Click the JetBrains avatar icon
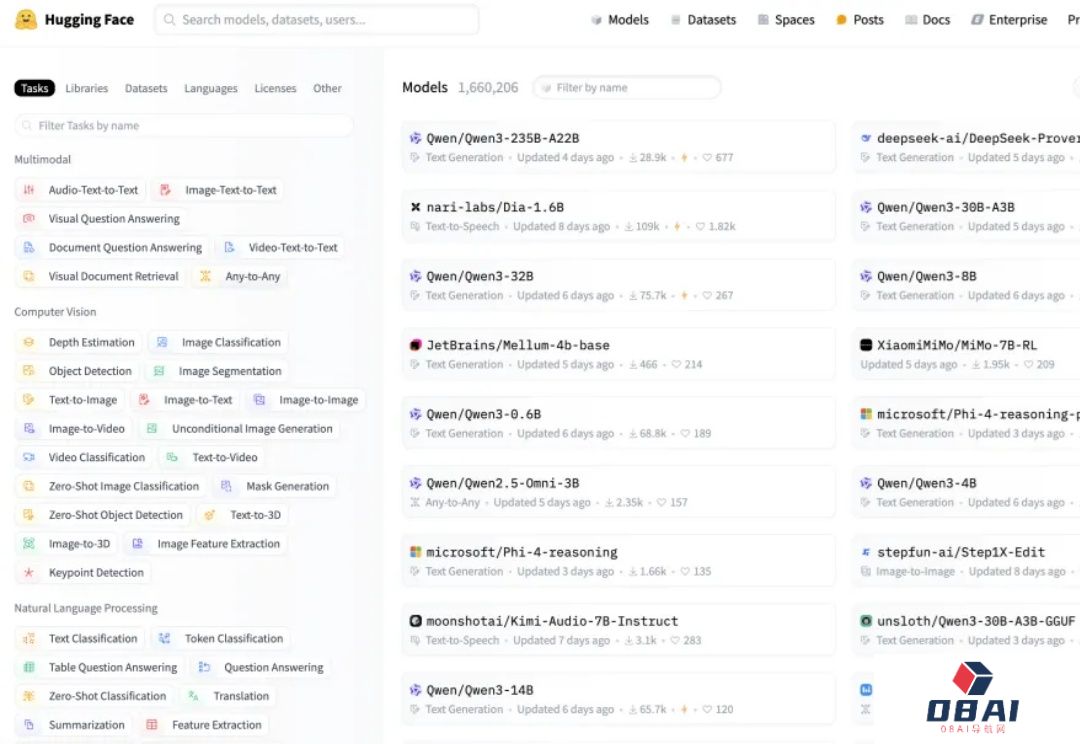1080x744 pixels. 415,345
